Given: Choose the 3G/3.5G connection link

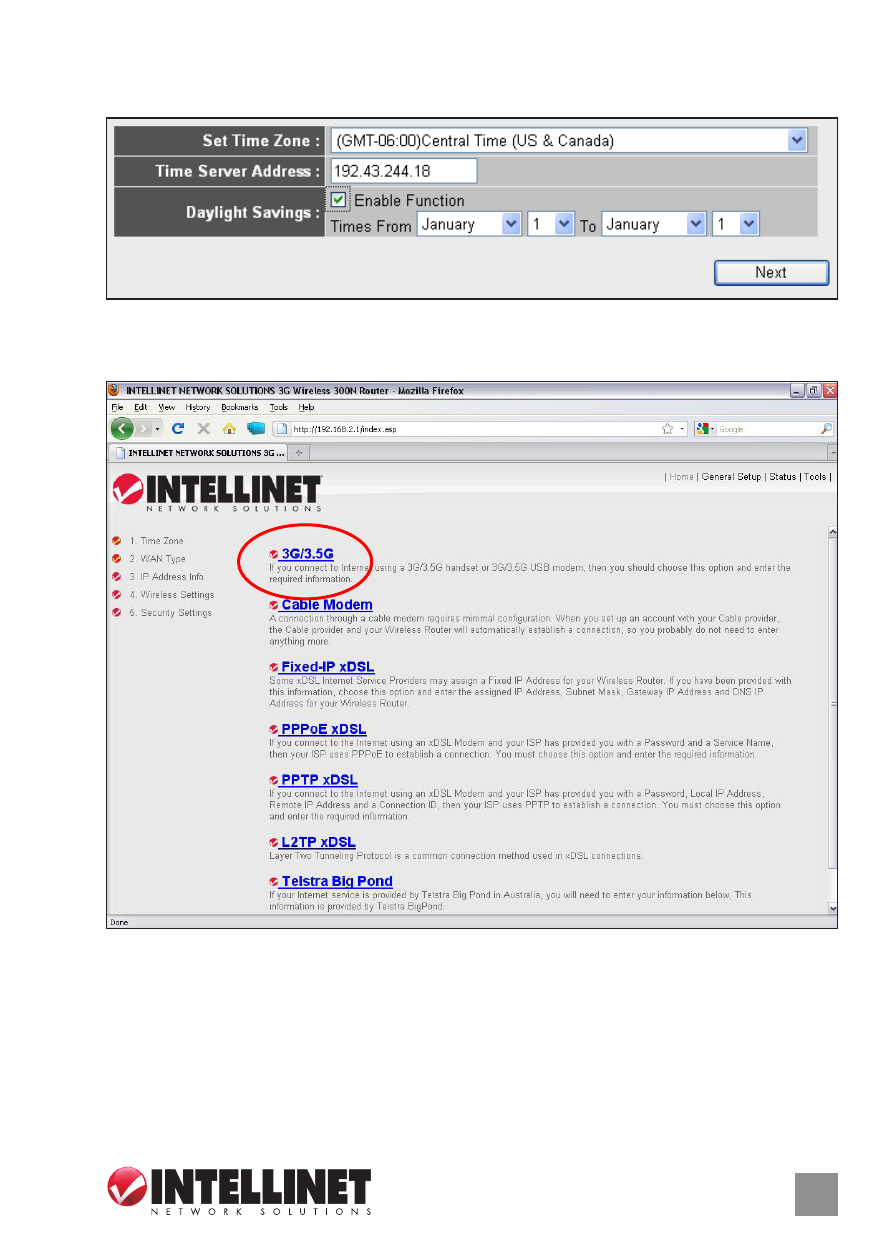Looking at the screenshot, I should (x=308, y=553).
